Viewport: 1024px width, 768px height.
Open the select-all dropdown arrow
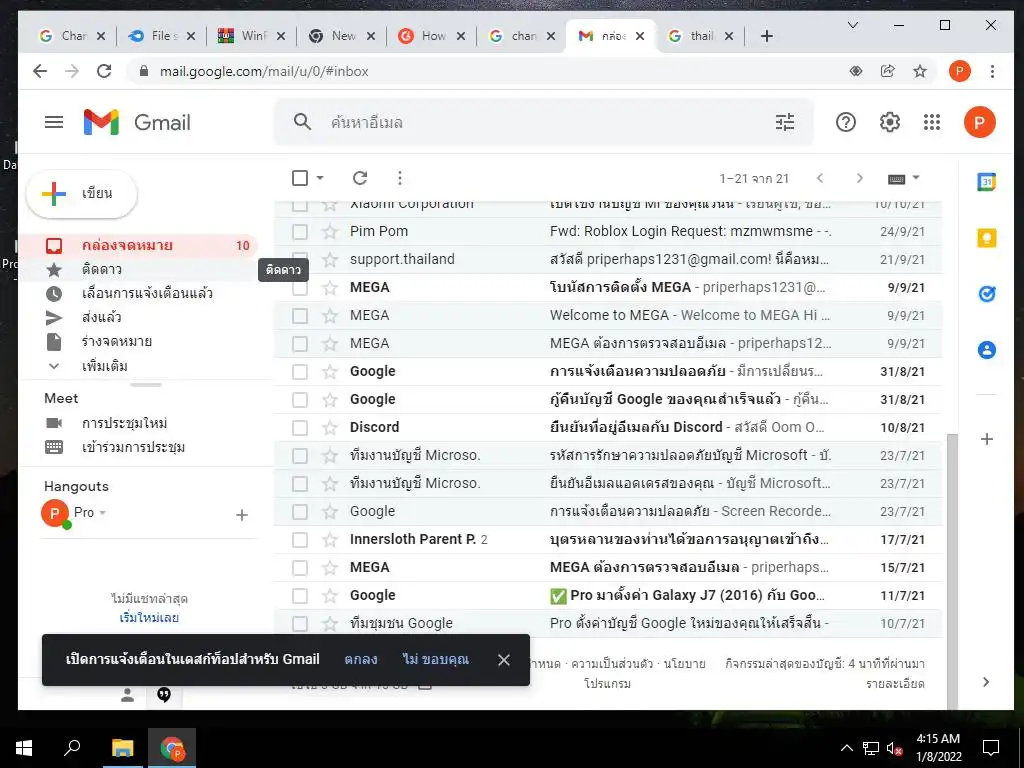click(320, 178)
